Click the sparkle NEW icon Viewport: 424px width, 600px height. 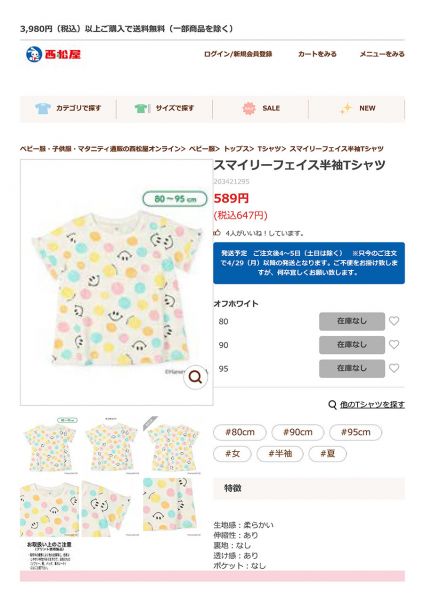[346, 109]
